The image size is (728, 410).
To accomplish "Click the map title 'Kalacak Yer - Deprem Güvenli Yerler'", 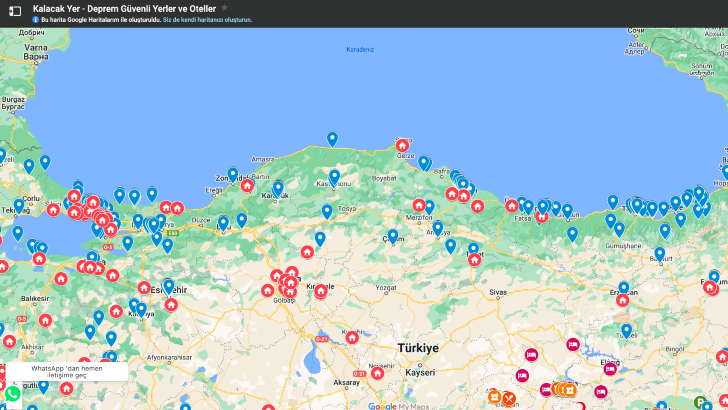I will pyautogui.click(x=124, y=8).
